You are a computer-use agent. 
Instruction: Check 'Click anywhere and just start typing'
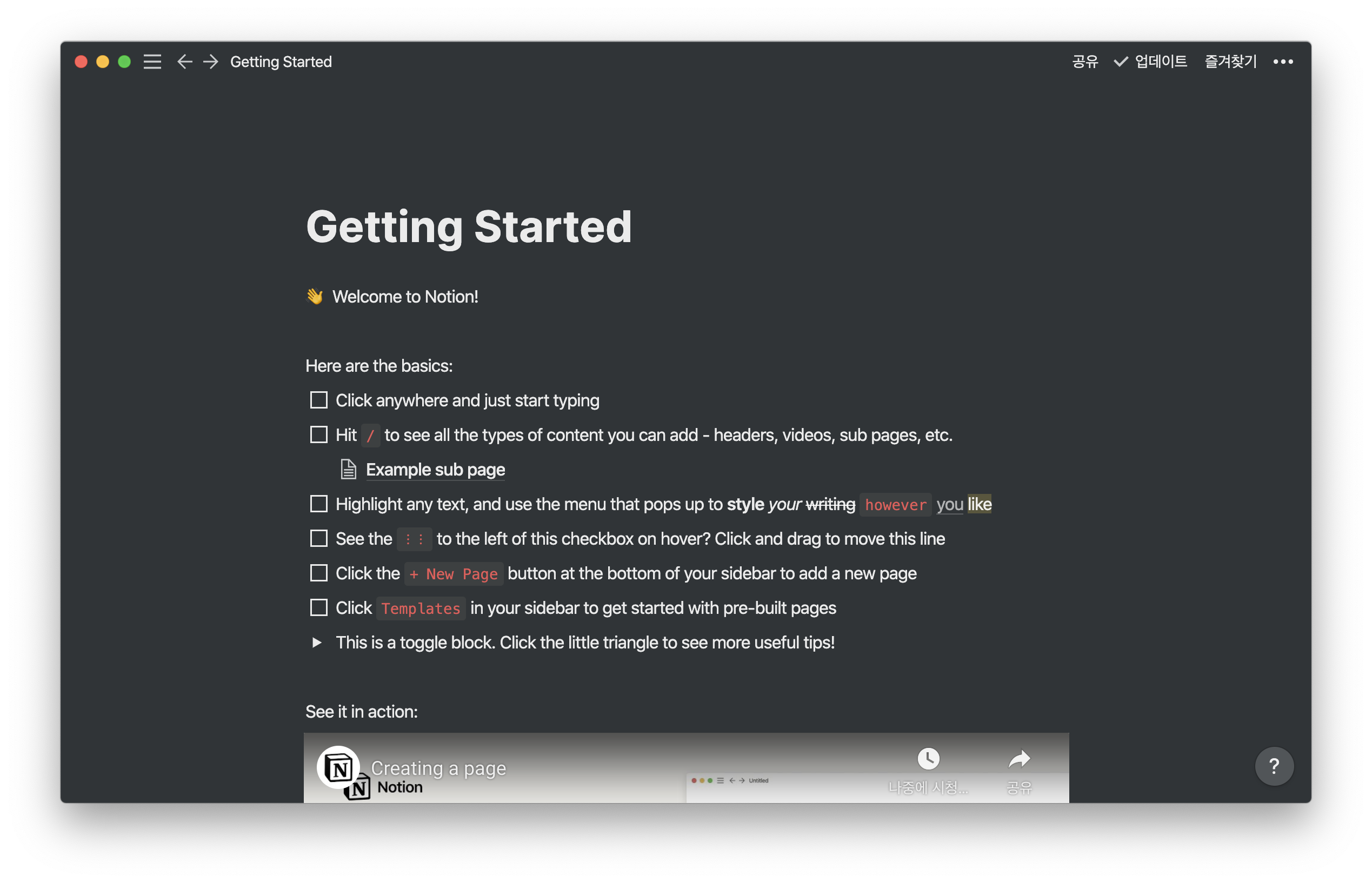coord(318,400)
